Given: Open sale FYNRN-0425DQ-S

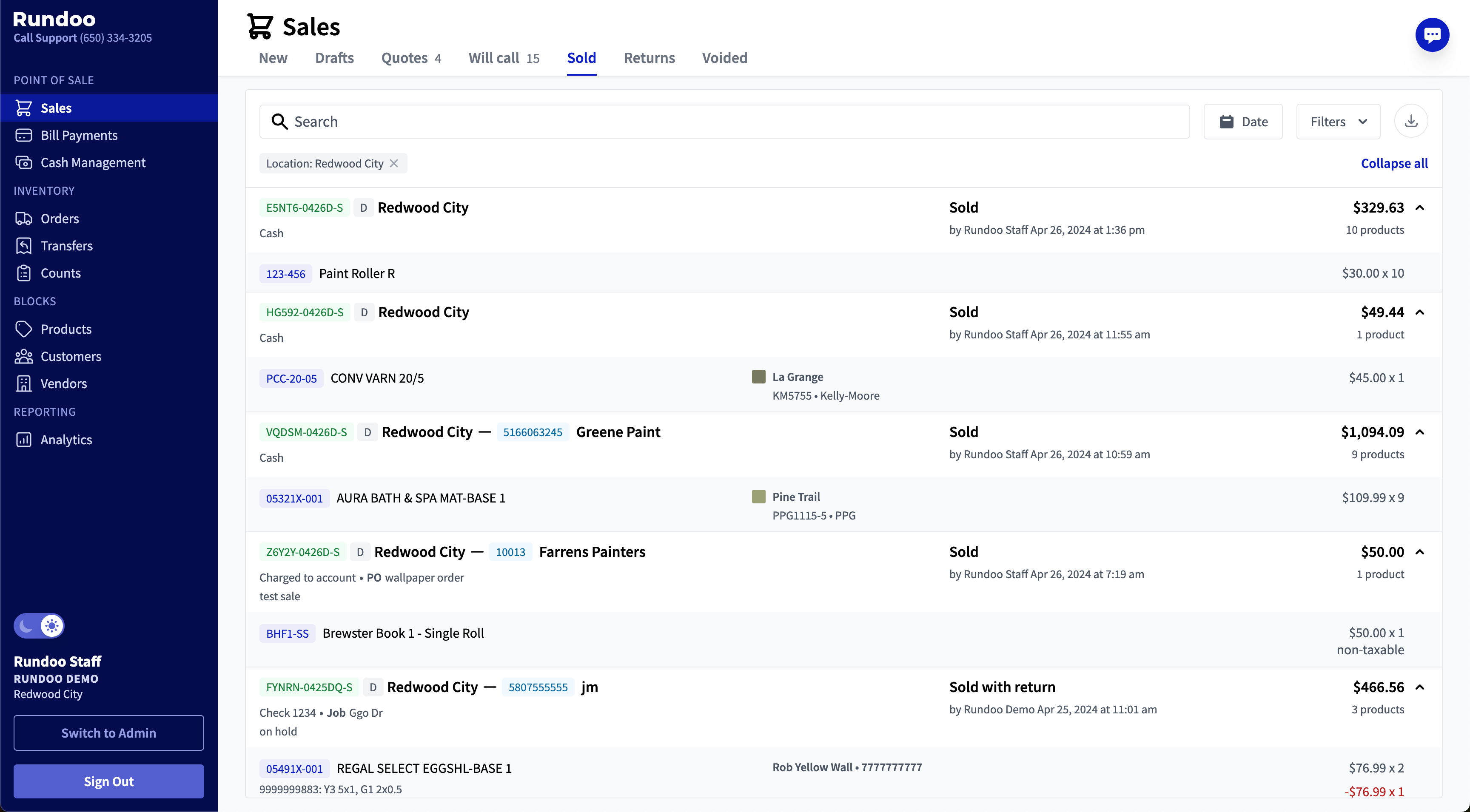Looking at the screenshot, I should [309, 687].
